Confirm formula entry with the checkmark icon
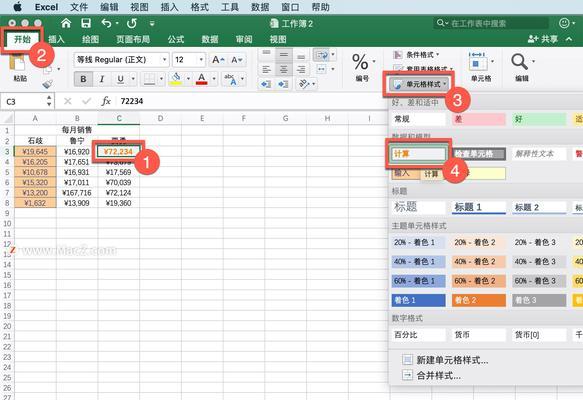The width and height of the screenshot is (583, 400). (x=86, y=101)
